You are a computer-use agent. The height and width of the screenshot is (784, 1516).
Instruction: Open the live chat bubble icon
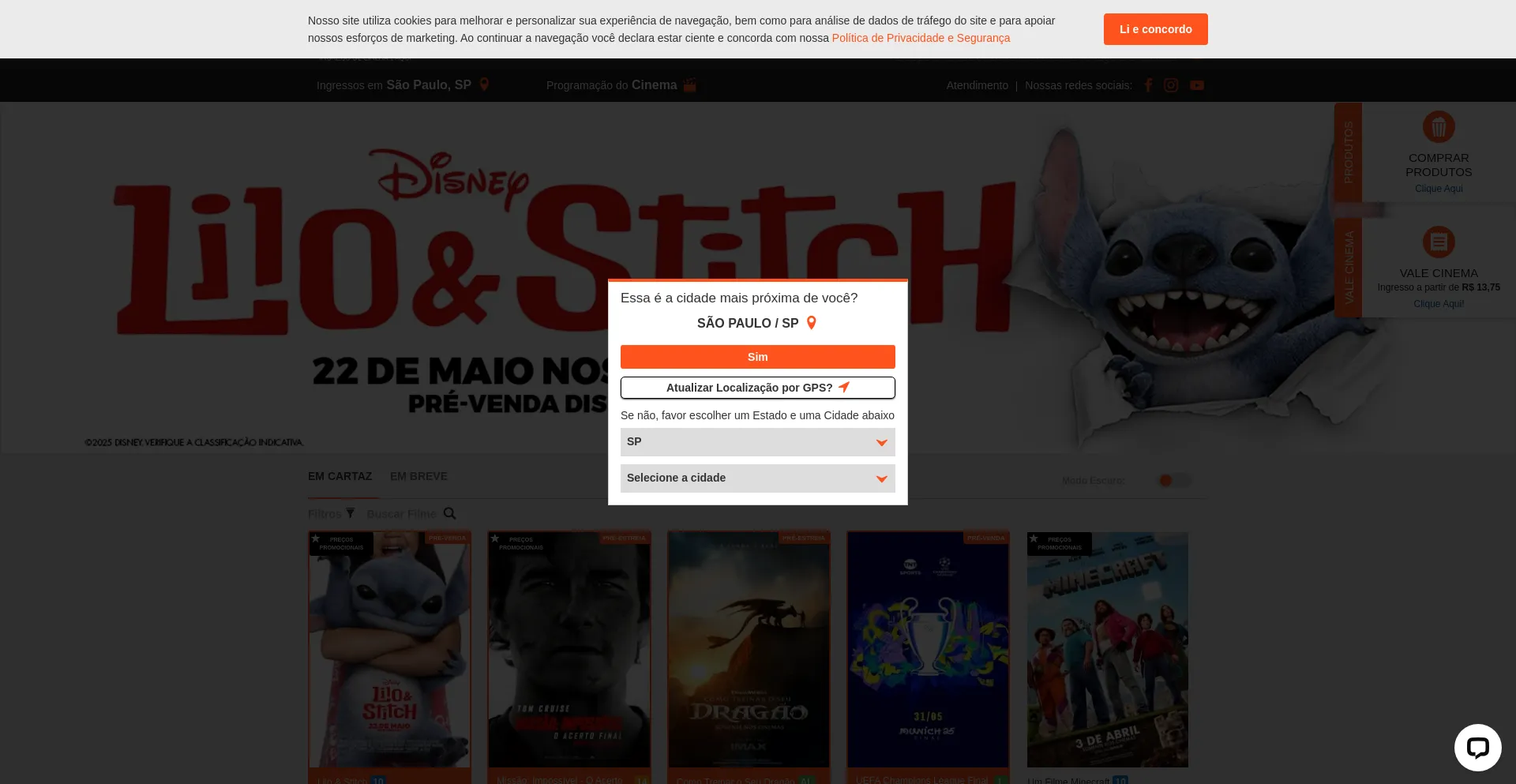(x=1477, y=747)
